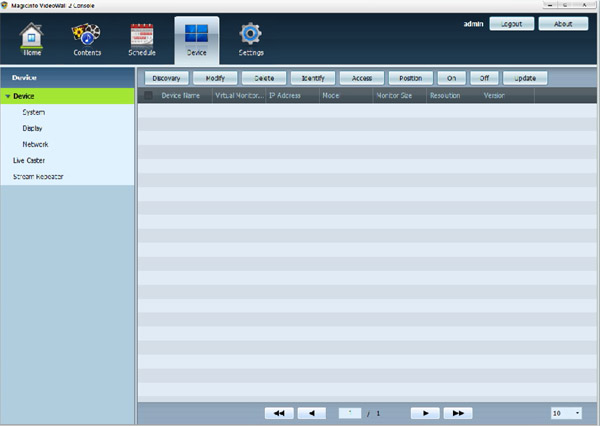
Task: Open the Home section icon
Action: (x=32, y=36)
